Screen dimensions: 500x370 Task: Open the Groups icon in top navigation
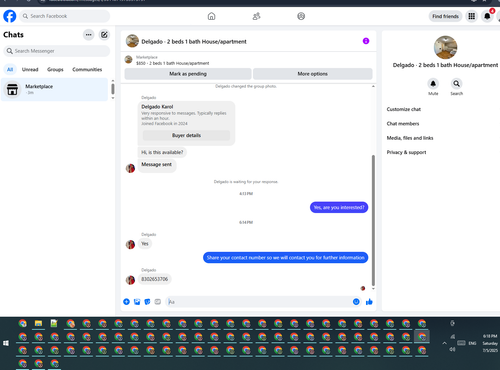[x=301, y=16]
